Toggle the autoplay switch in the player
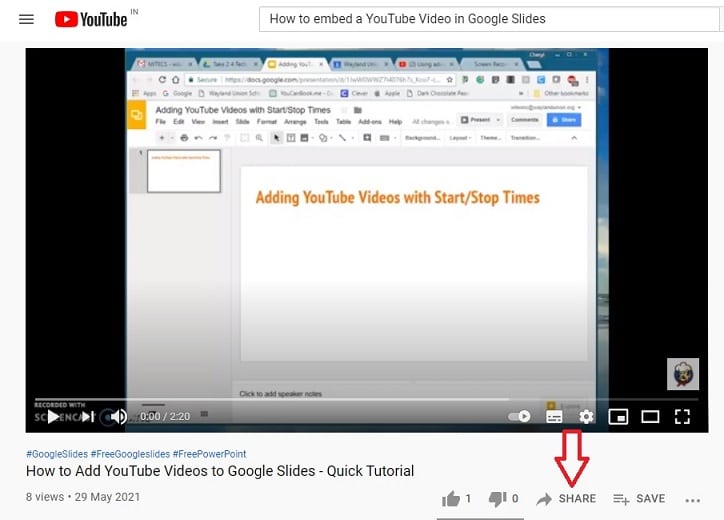The width and height of the screenshot is (724, 520). tap(519, 417)
